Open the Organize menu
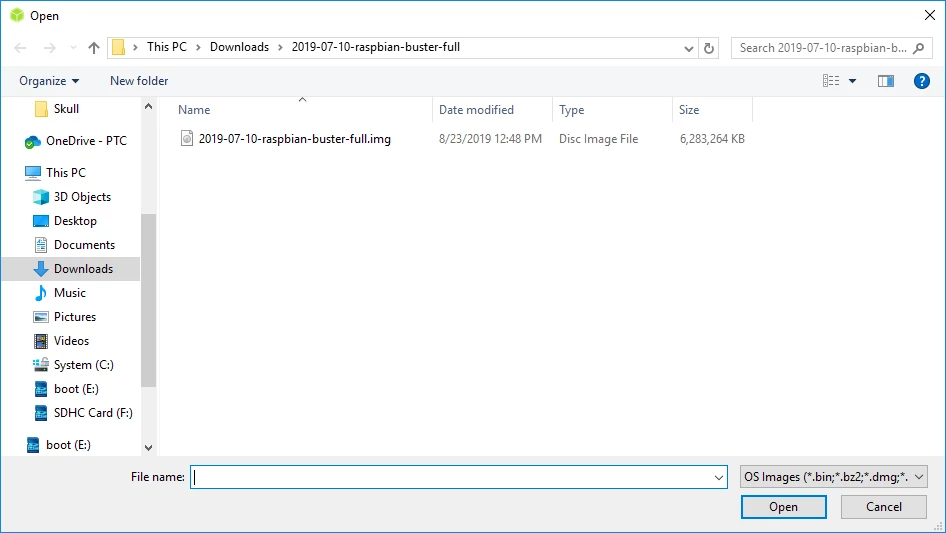The height and width of the screenshot is (533, 946). pos(49,81)
